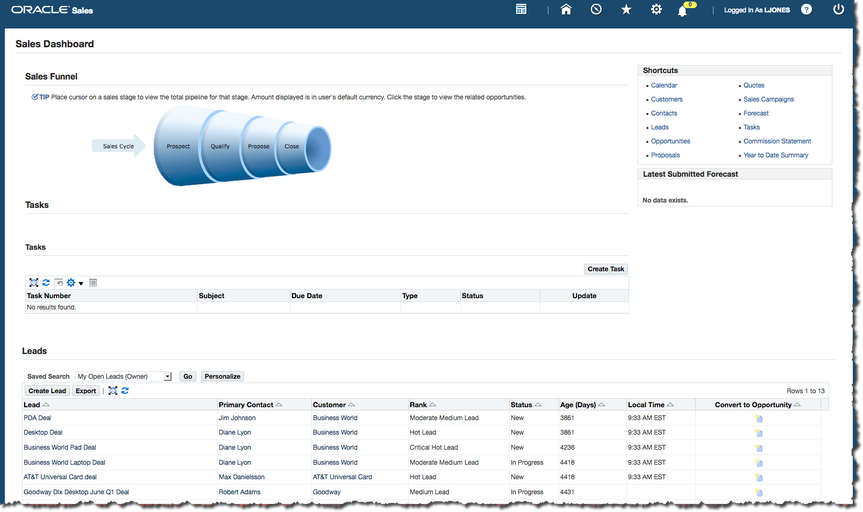Click the Export button

tap(86, 391)
